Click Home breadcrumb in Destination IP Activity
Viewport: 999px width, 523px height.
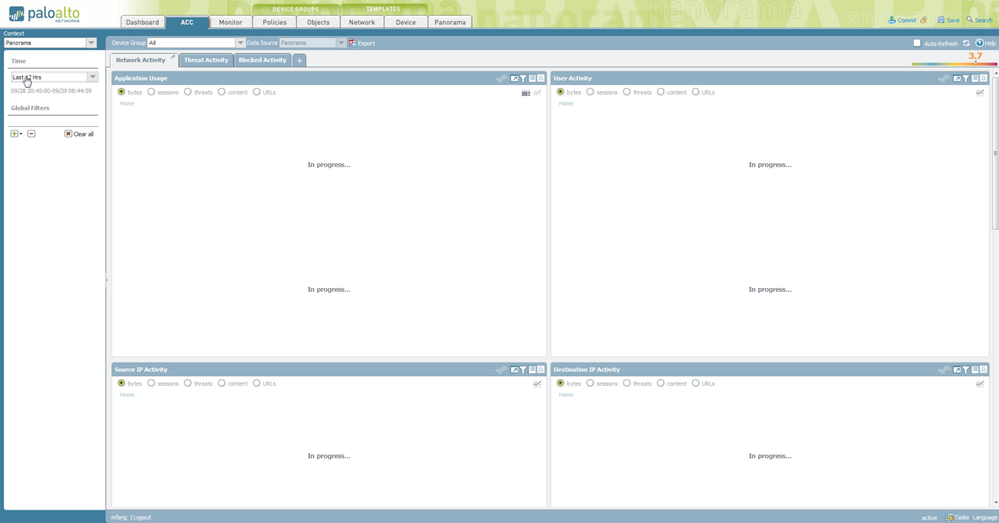point(566,394)
